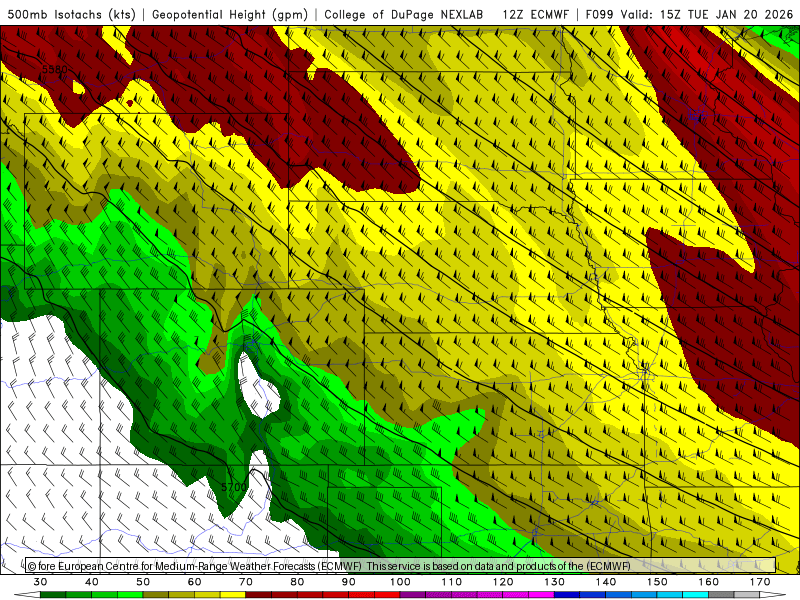
Task: Click the "12Z ECMWF" model run text
Action: coord(535,14)
